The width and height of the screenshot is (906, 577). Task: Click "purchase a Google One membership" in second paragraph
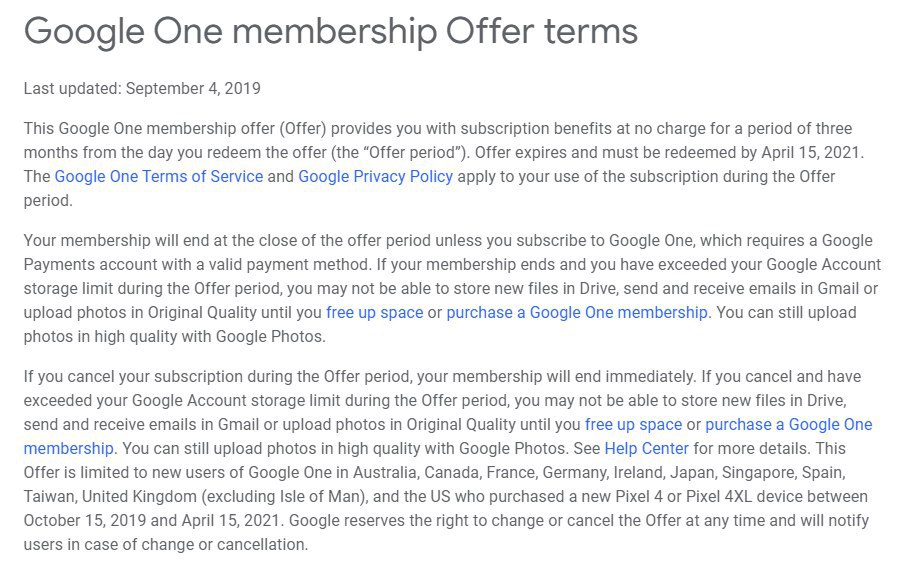click(577, 313)
